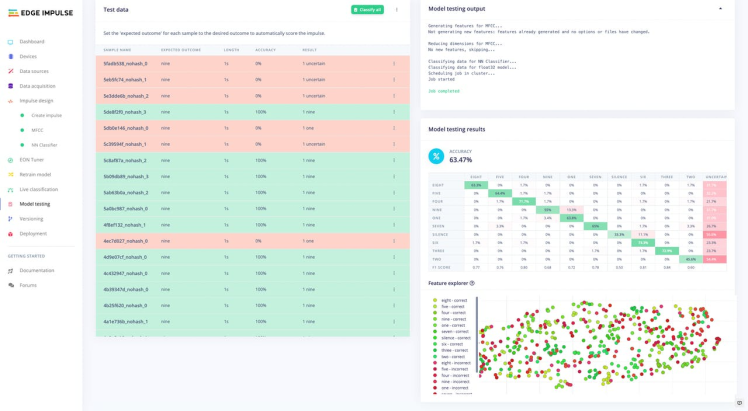Screen dimensions: 748x411
Task: Collapse the Model testing output panel
Action: (x=720, y=9)
